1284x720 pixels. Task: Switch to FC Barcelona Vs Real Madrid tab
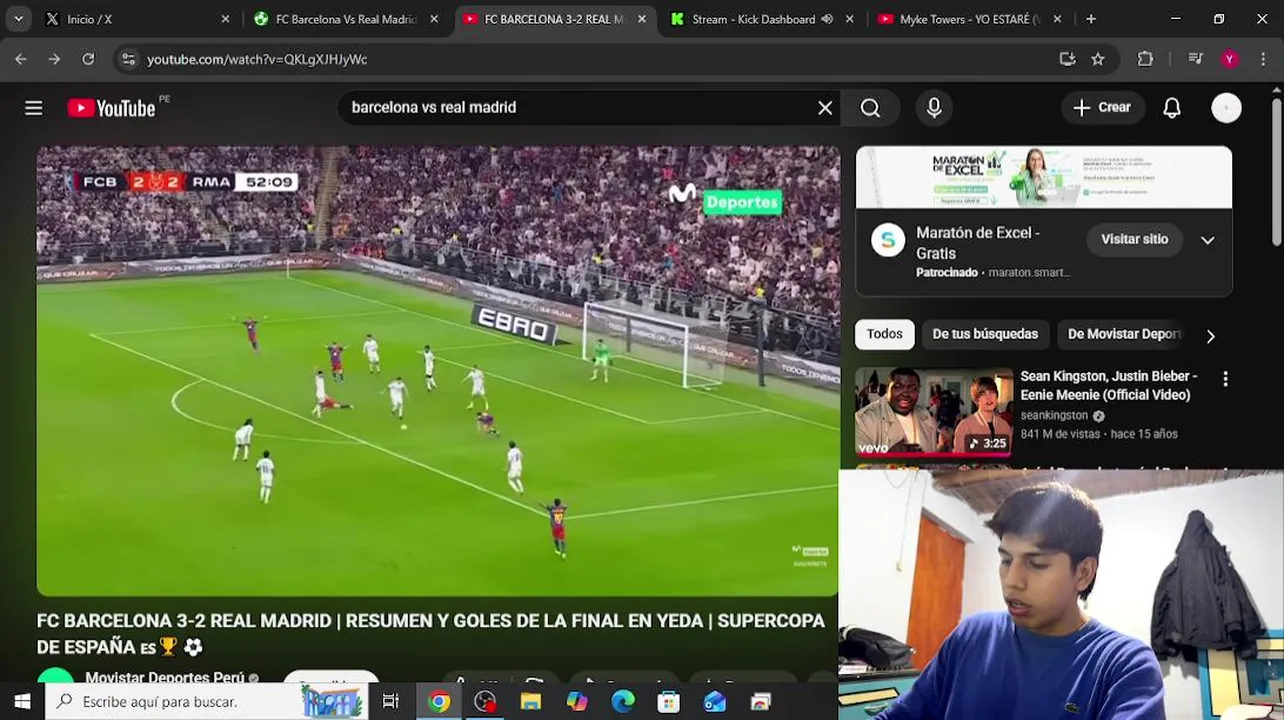point(346,19)
